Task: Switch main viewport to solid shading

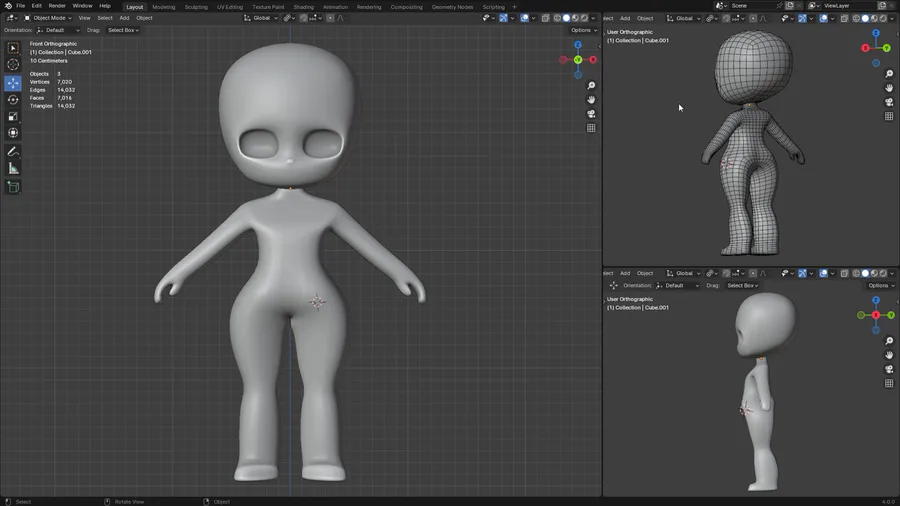Action: point(567,18)
